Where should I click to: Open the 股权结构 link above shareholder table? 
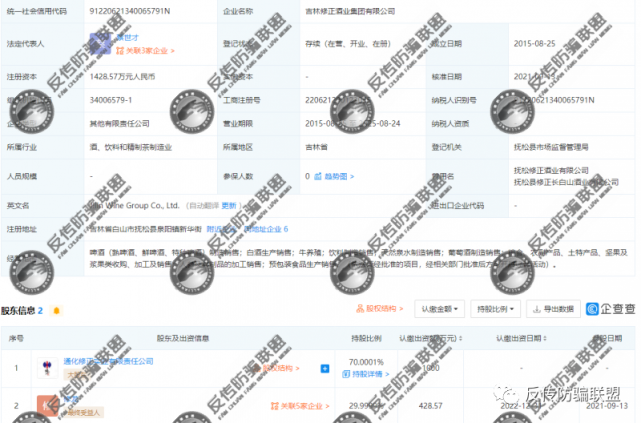(380, 309)
